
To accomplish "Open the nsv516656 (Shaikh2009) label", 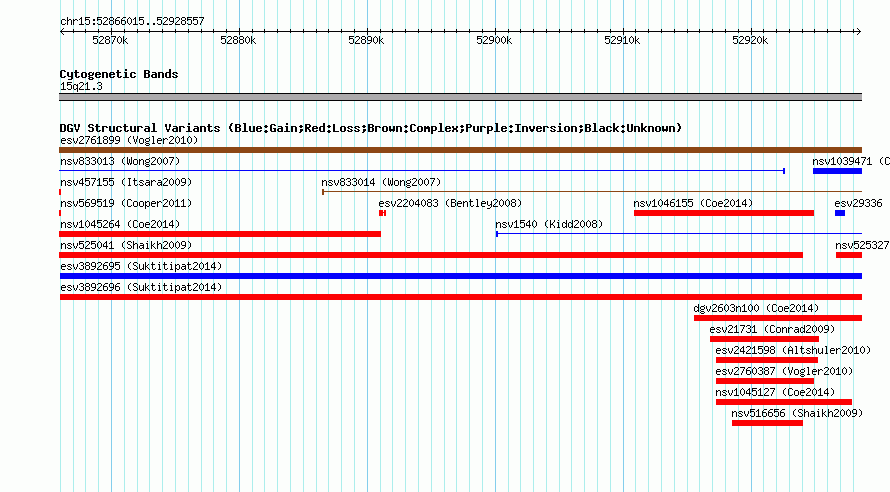I will pos(797,413).
